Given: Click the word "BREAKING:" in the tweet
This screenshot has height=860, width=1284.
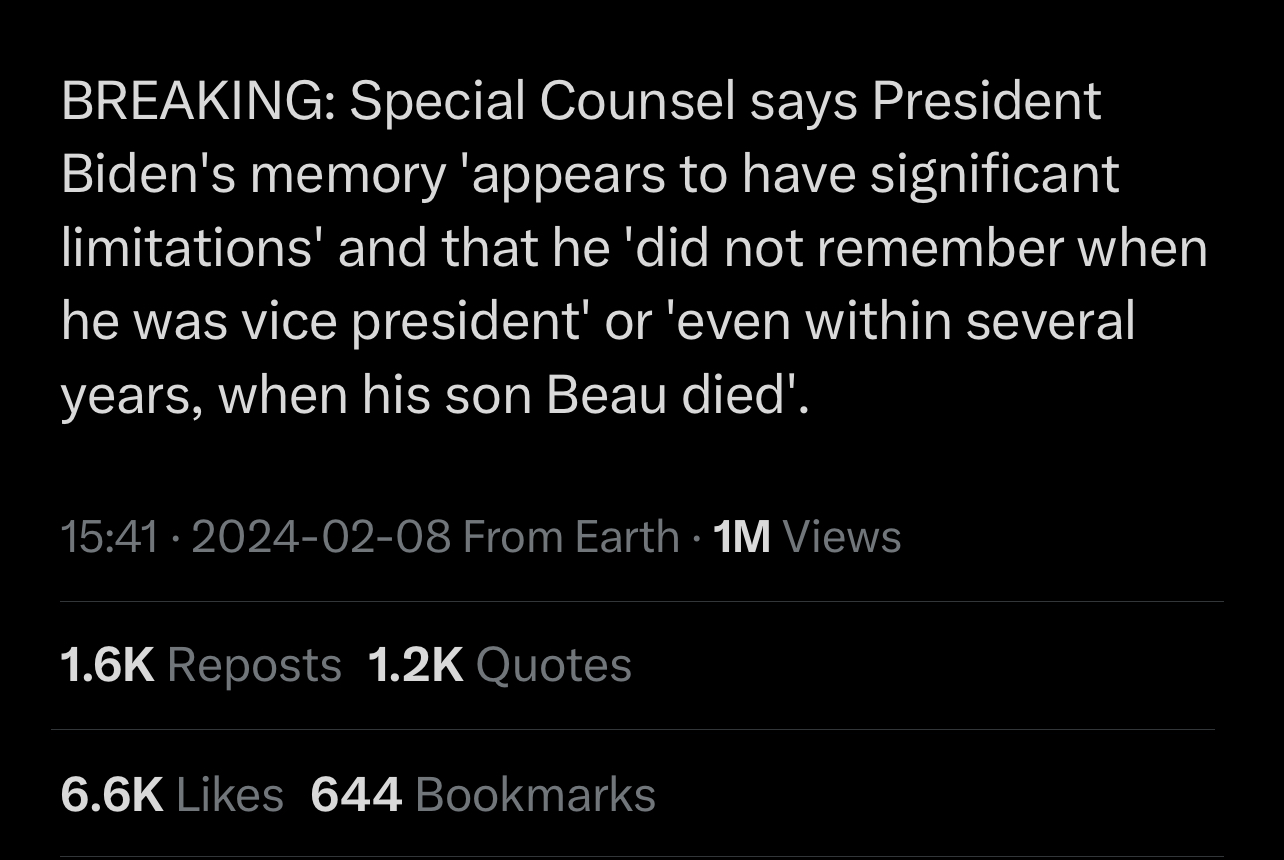Looking at the screenshot, I should click(x=198, y=101).
